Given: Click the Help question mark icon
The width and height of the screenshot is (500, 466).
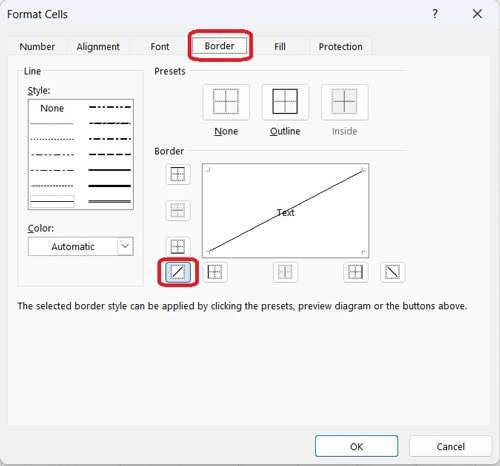Looking at the screenshot, I should pos(435,14).
